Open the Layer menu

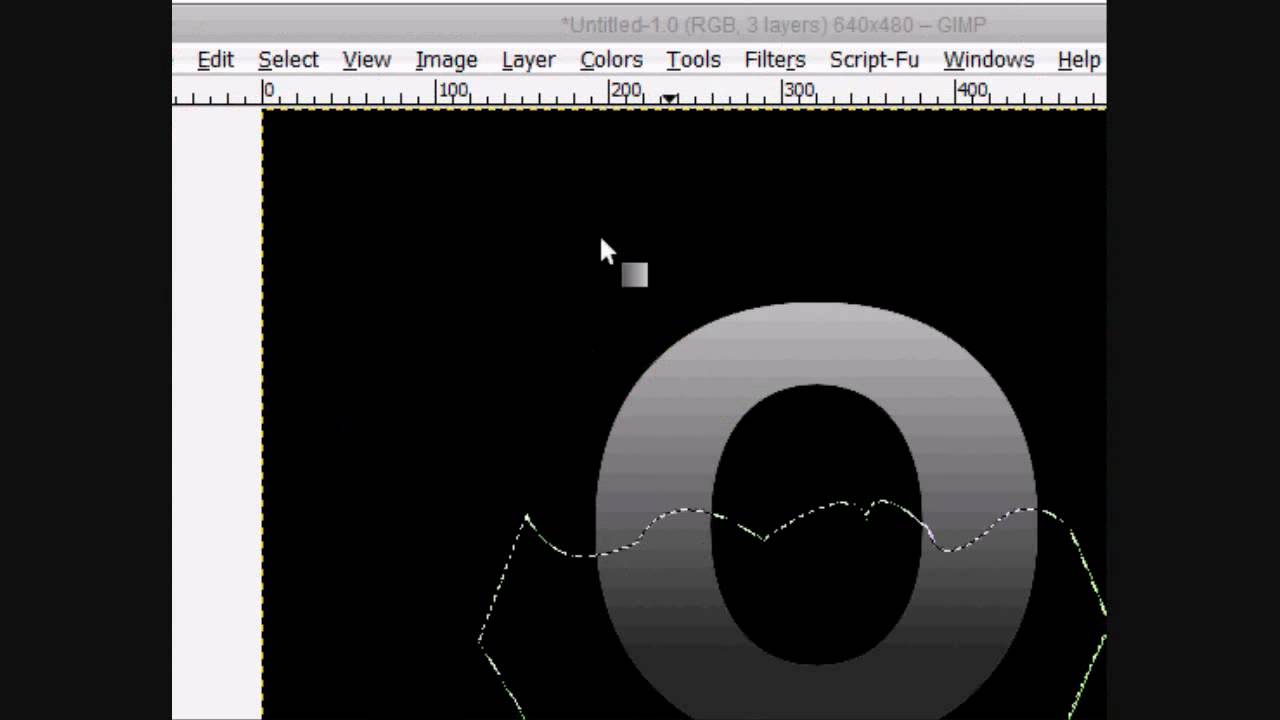tap(528, 60)
